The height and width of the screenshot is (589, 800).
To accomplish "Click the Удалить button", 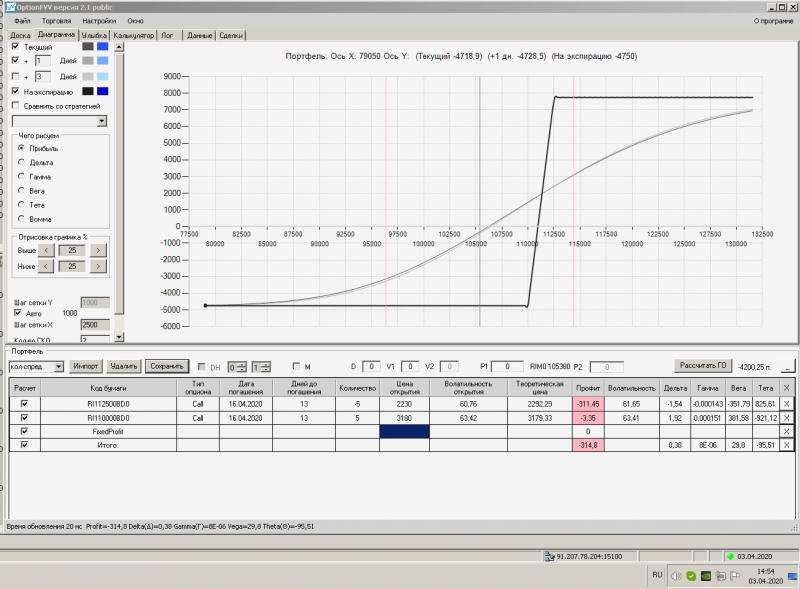I will 123,366.
